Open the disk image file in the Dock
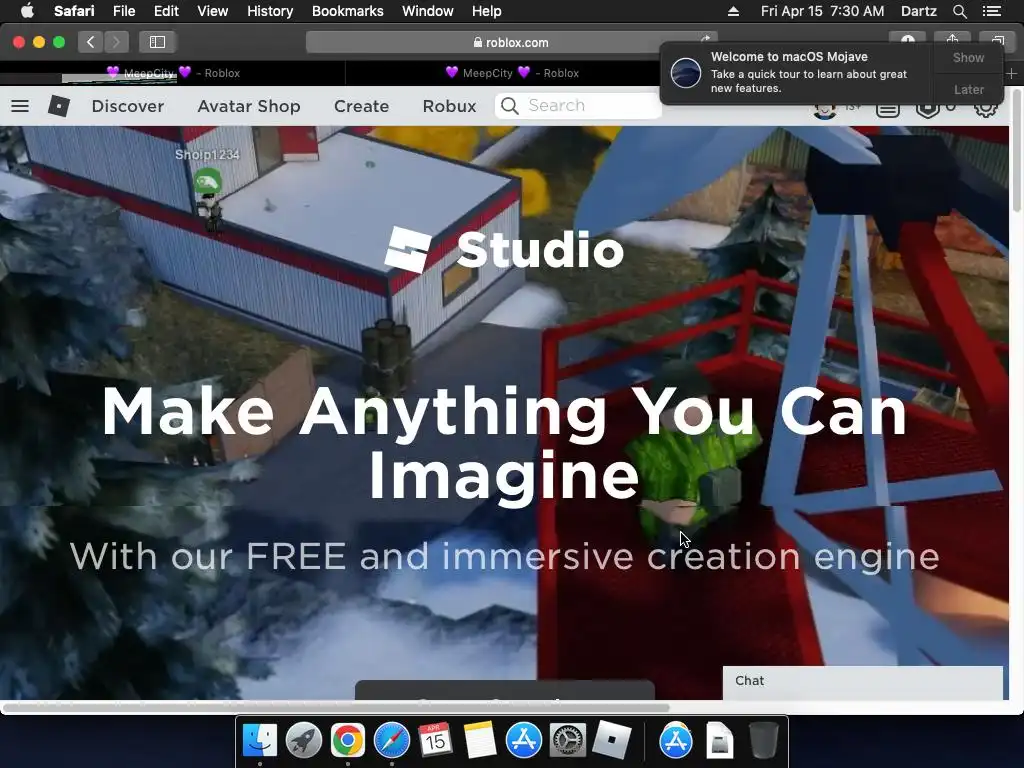1024x768 pixels. [720, 741]
